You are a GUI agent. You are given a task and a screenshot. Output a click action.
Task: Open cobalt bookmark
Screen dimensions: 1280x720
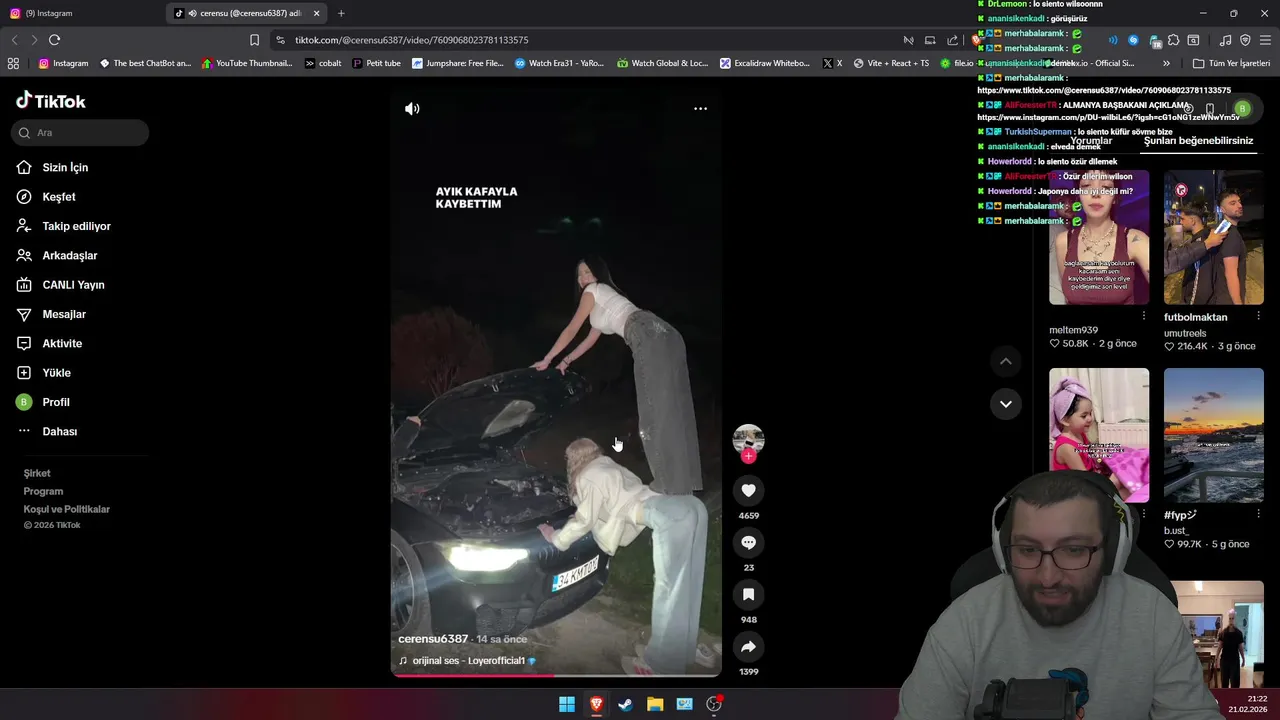click(x=323, y=63)
